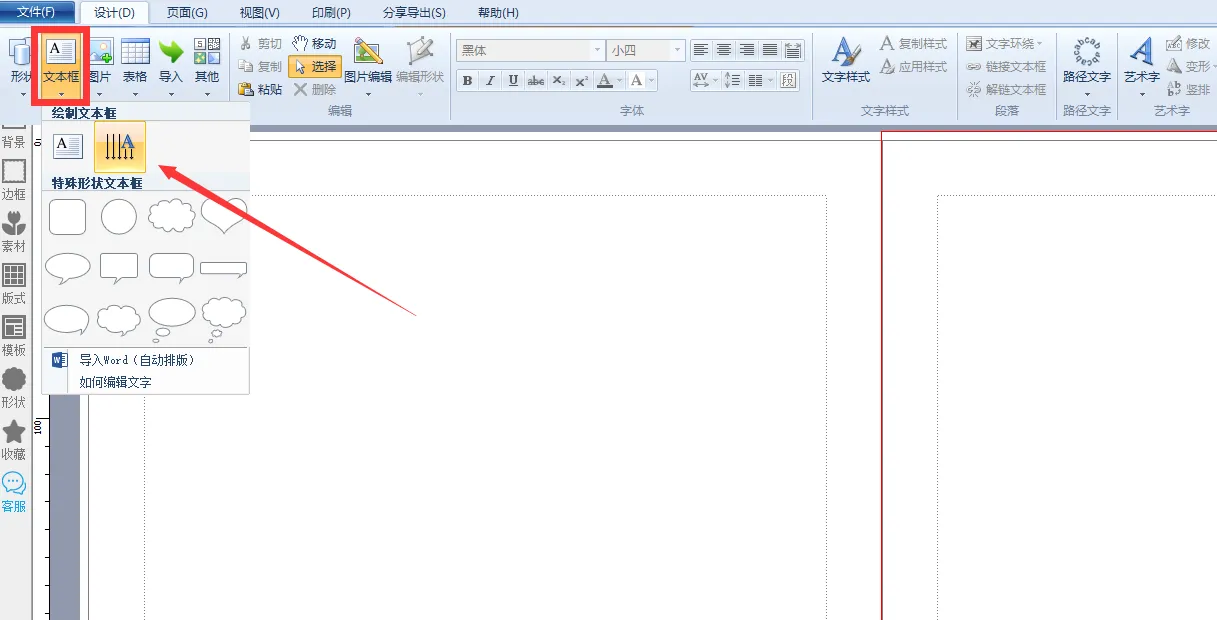Click the 移动 move tool button
The width and height of the screenshot is (1217, 620).
coord(314,44)
